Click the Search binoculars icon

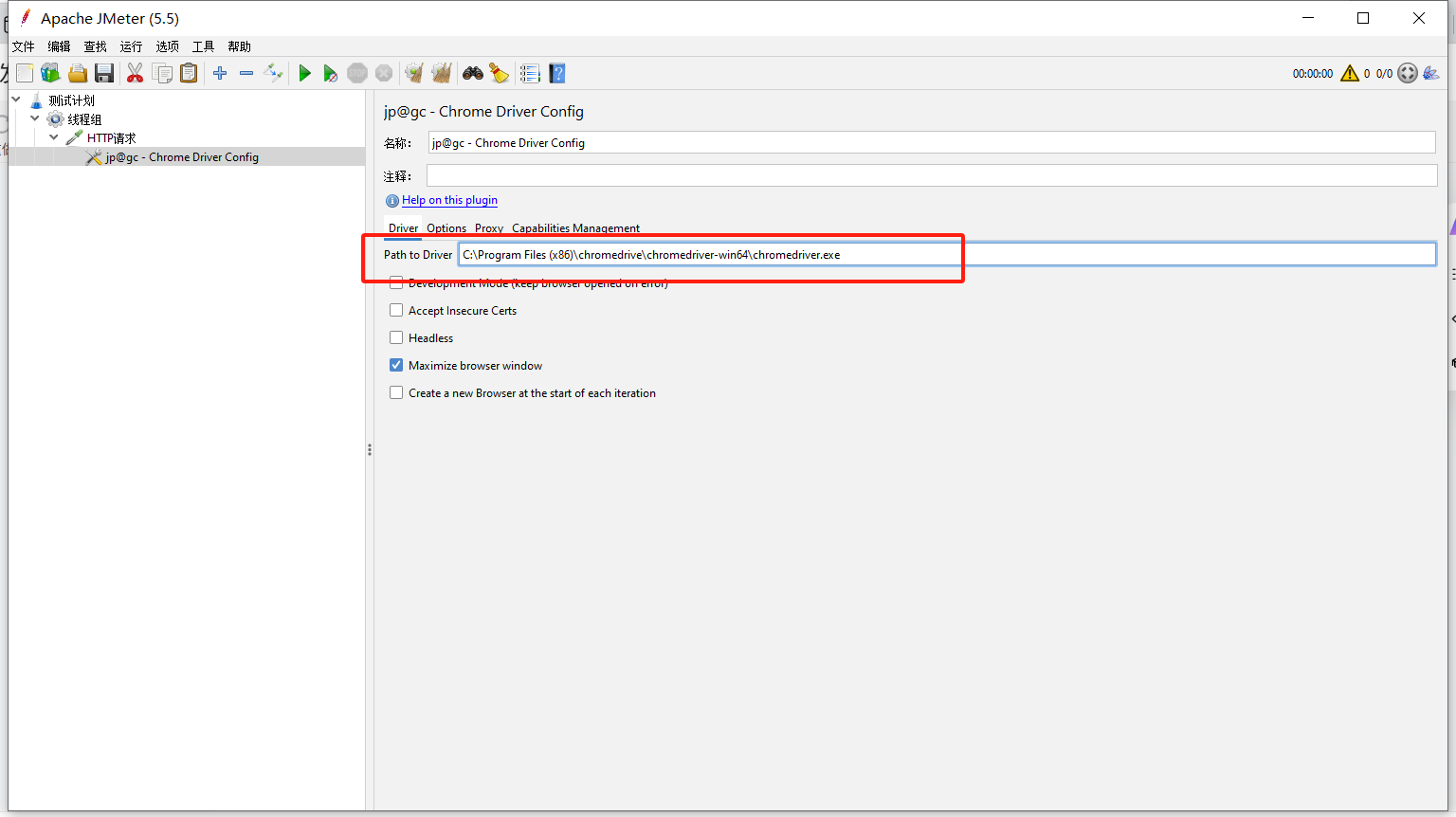pyautogui.click(x=472, y=73)
